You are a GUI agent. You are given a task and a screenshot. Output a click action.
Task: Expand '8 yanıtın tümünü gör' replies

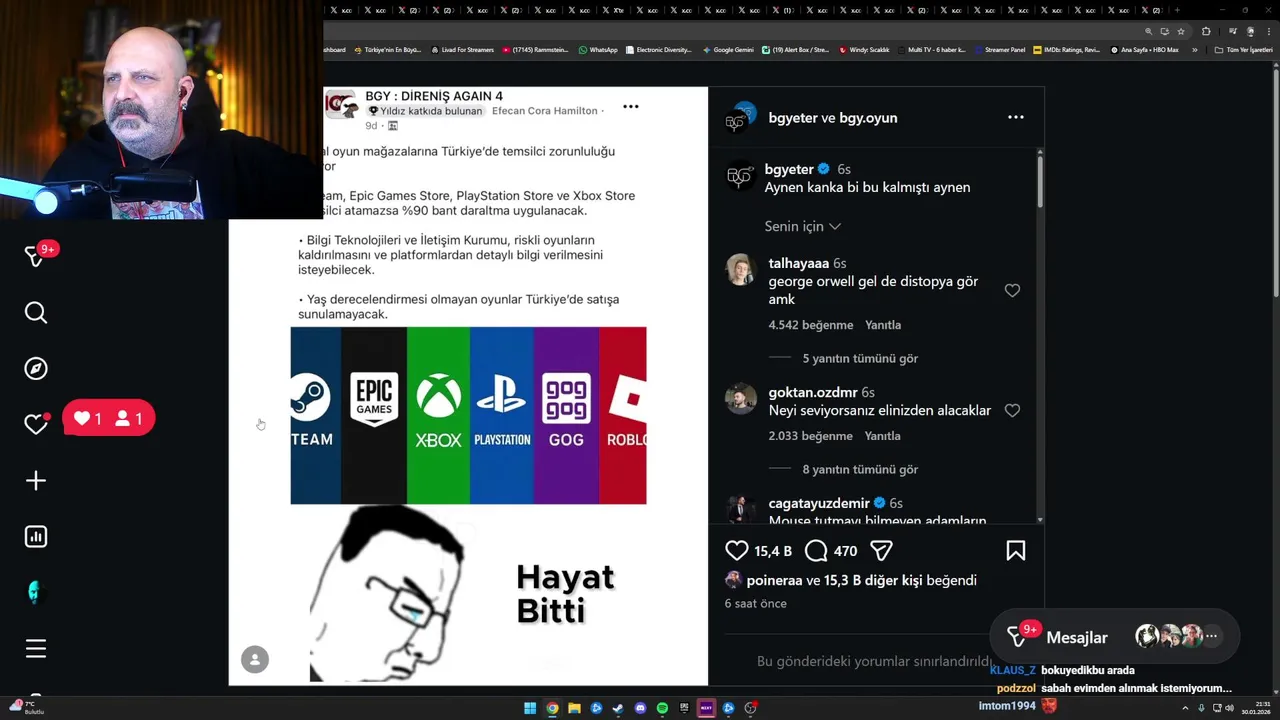860,469
